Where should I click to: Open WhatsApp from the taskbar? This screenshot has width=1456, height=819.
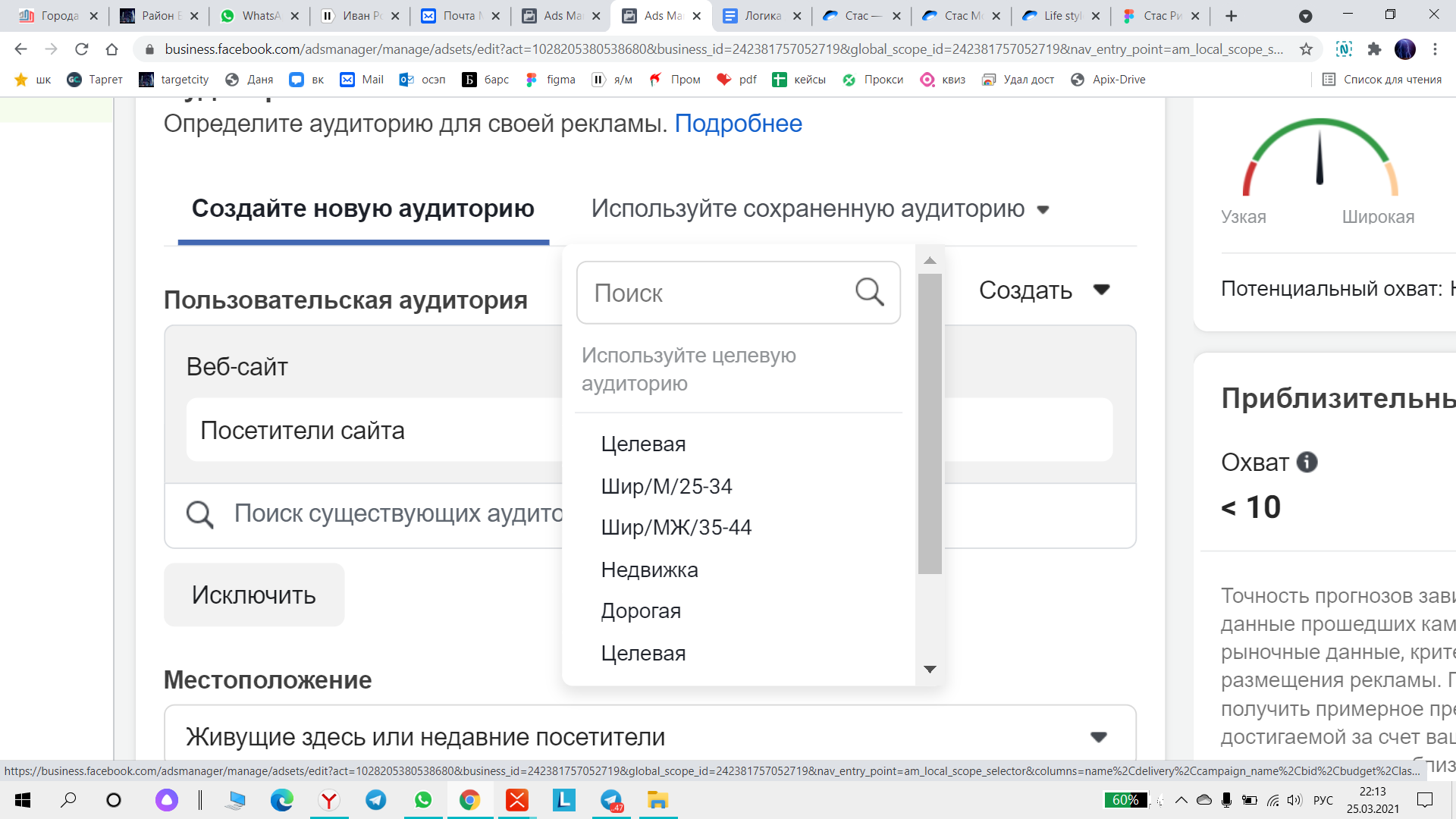tap(423, 800)
